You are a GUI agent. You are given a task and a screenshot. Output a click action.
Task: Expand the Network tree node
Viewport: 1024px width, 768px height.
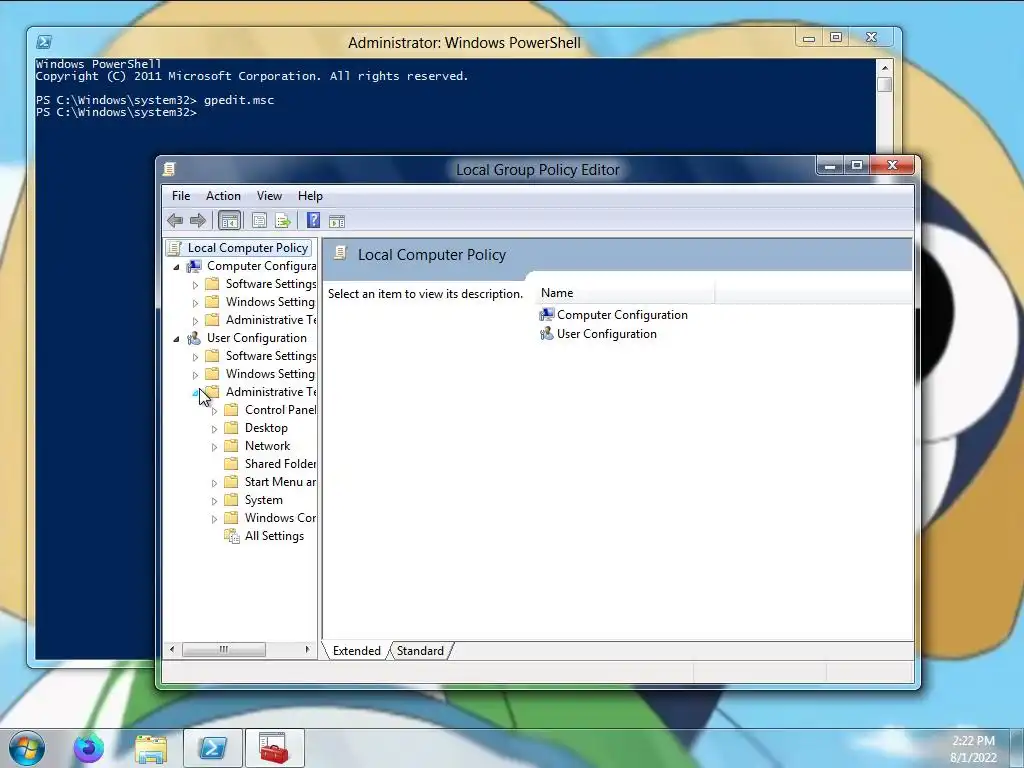214,447
